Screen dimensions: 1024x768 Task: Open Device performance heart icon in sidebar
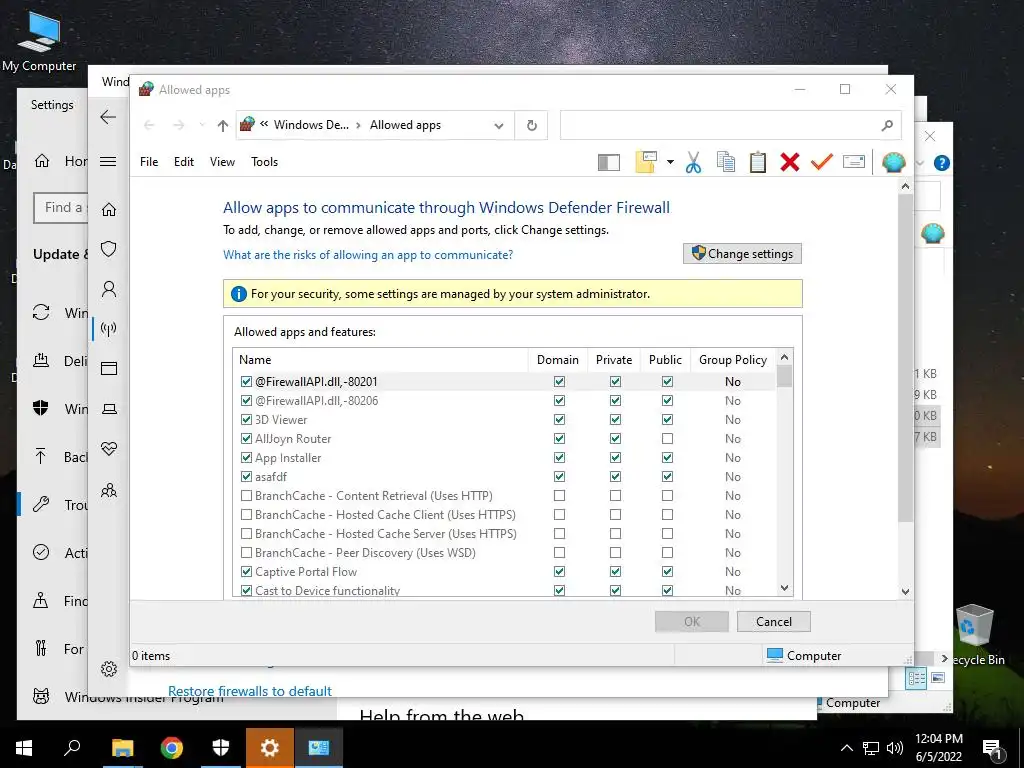[x=109, y=449]
